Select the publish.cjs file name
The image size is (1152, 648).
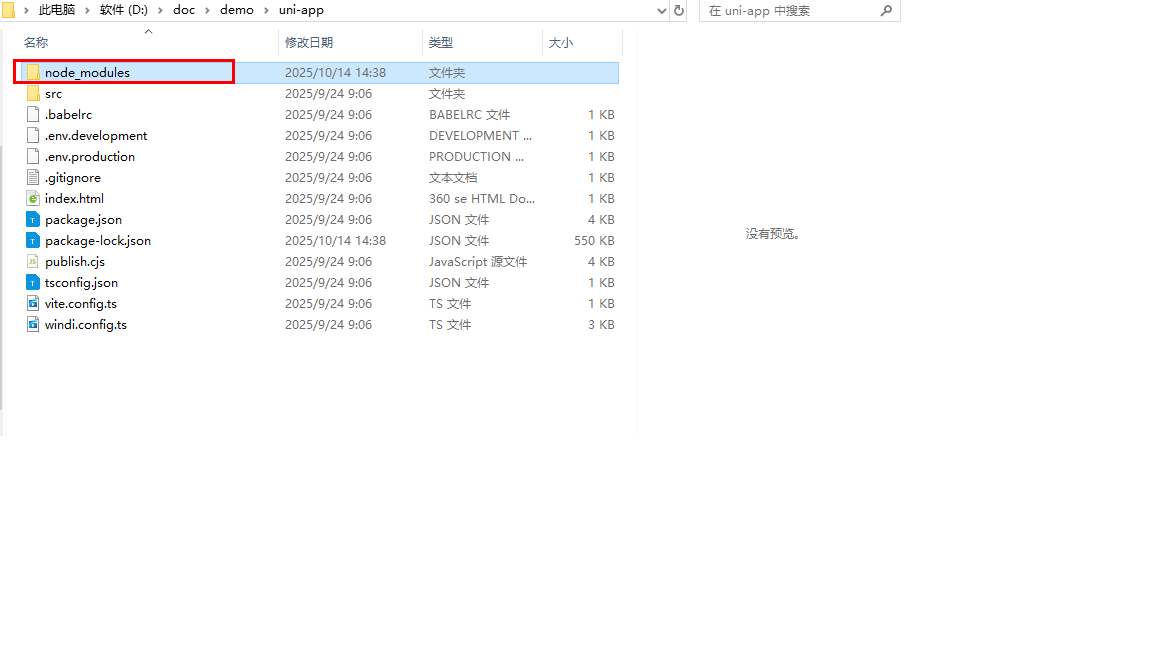(75, 262)
